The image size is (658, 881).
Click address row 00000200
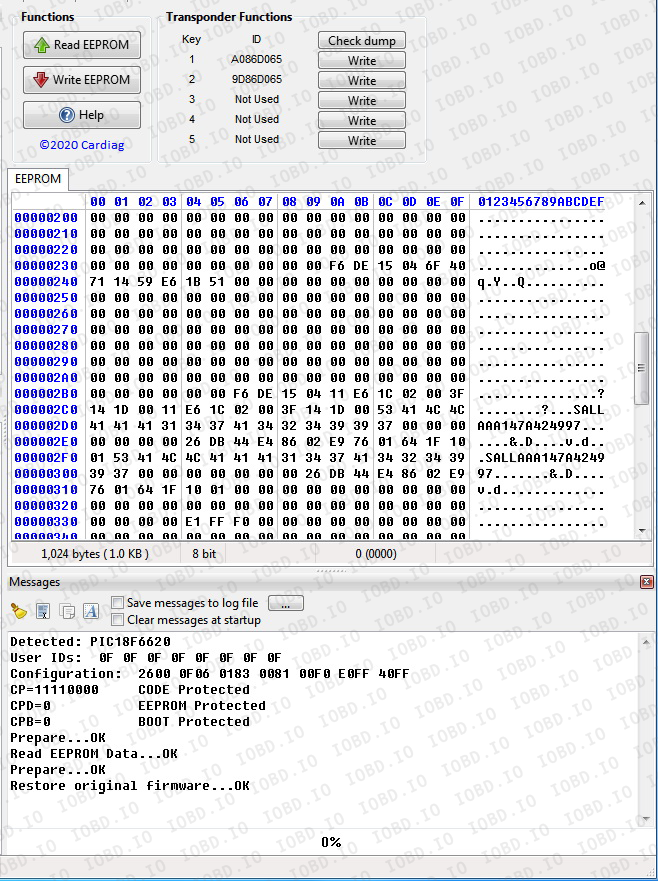(x=46, y=217)
